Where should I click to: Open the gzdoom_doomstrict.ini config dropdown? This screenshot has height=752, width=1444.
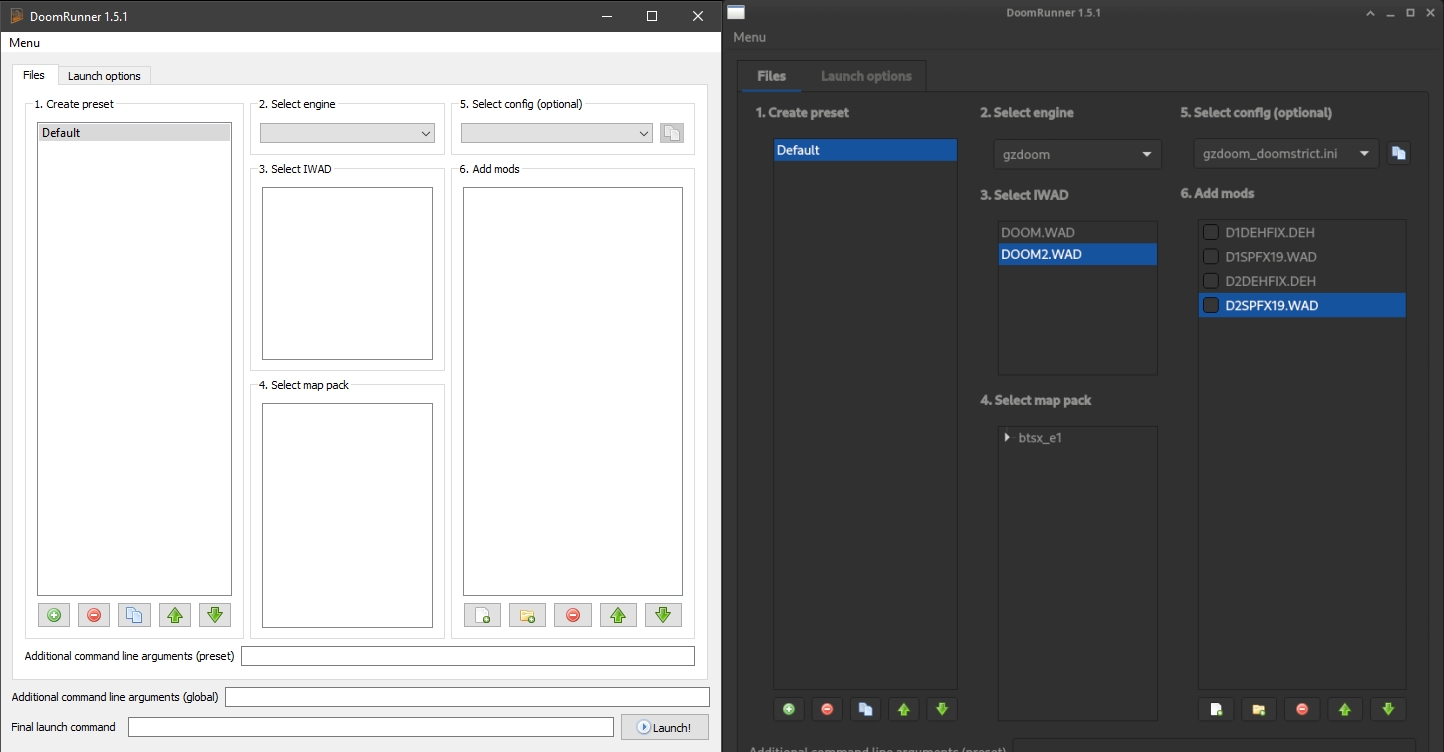1285,153
